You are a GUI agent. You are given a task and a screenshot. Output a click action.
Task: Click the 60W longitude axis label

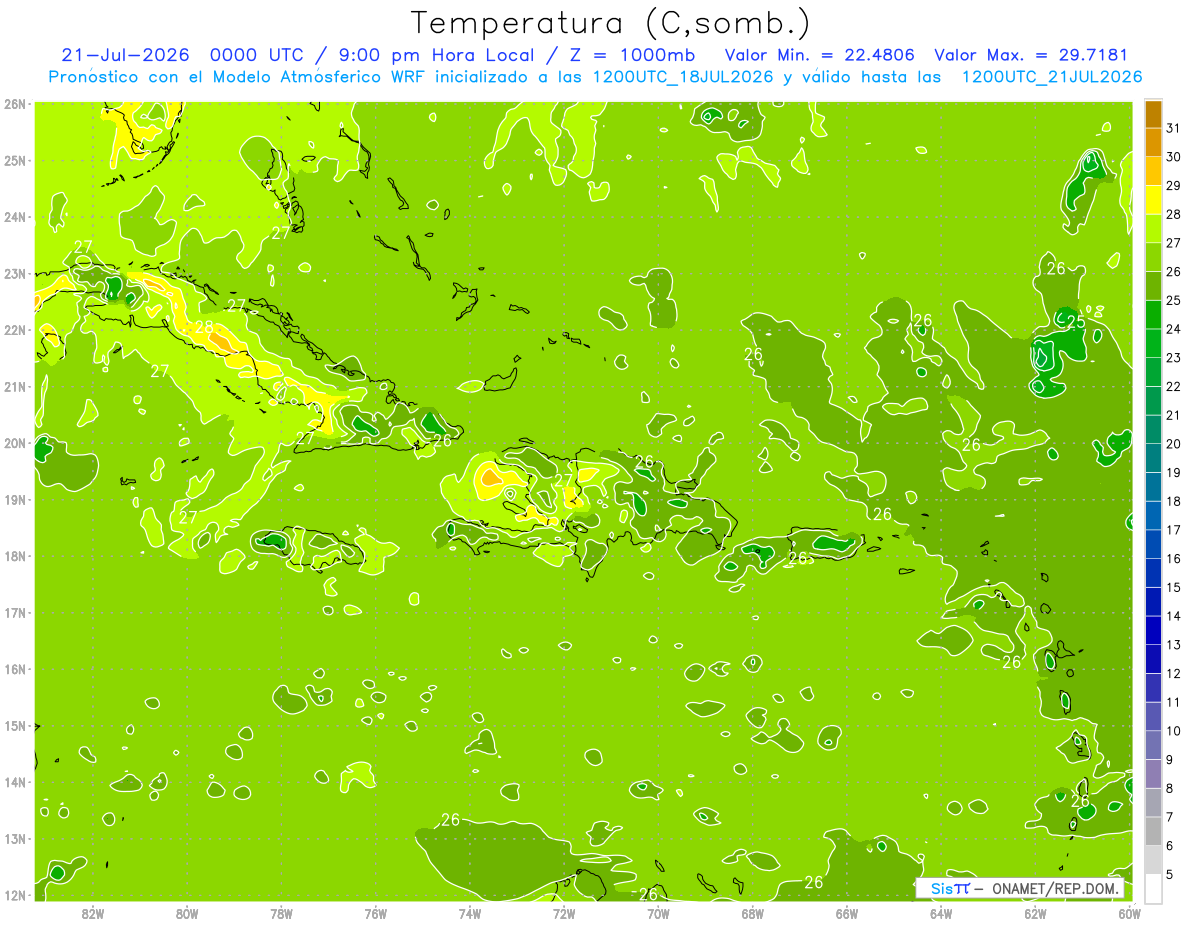pos(1129,913)
